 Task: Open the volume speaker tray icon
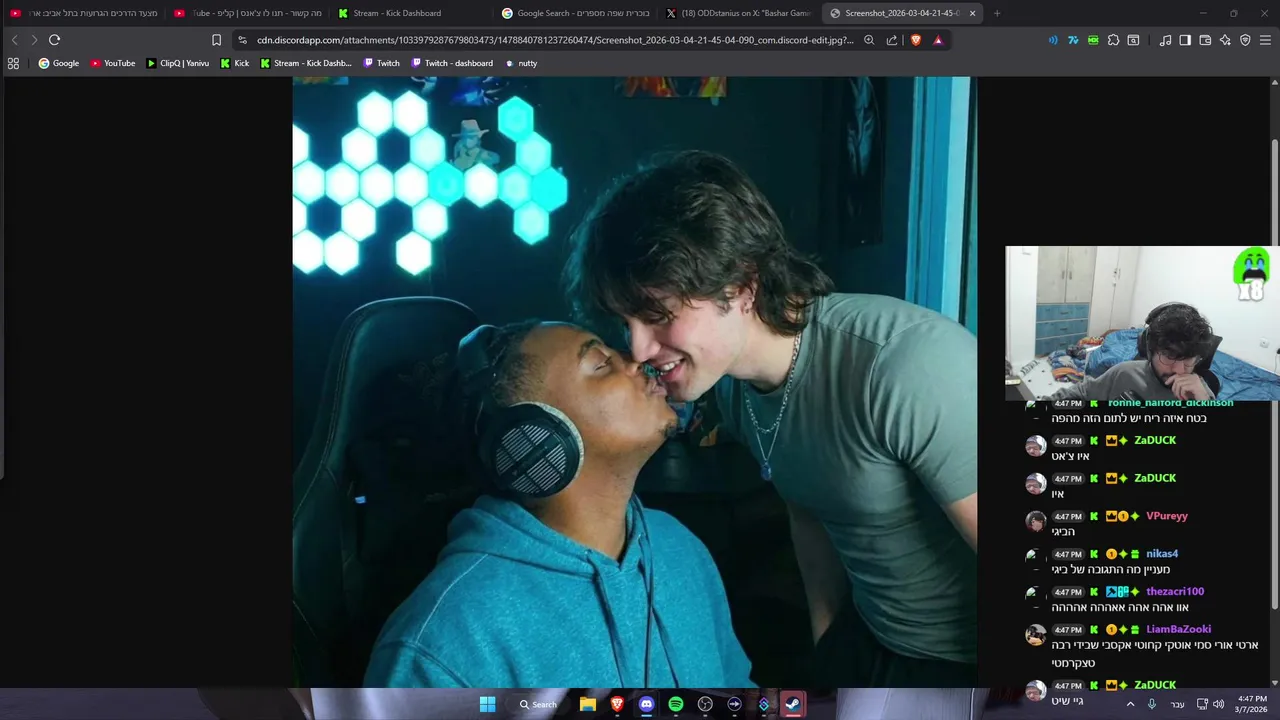[1218, 704]
